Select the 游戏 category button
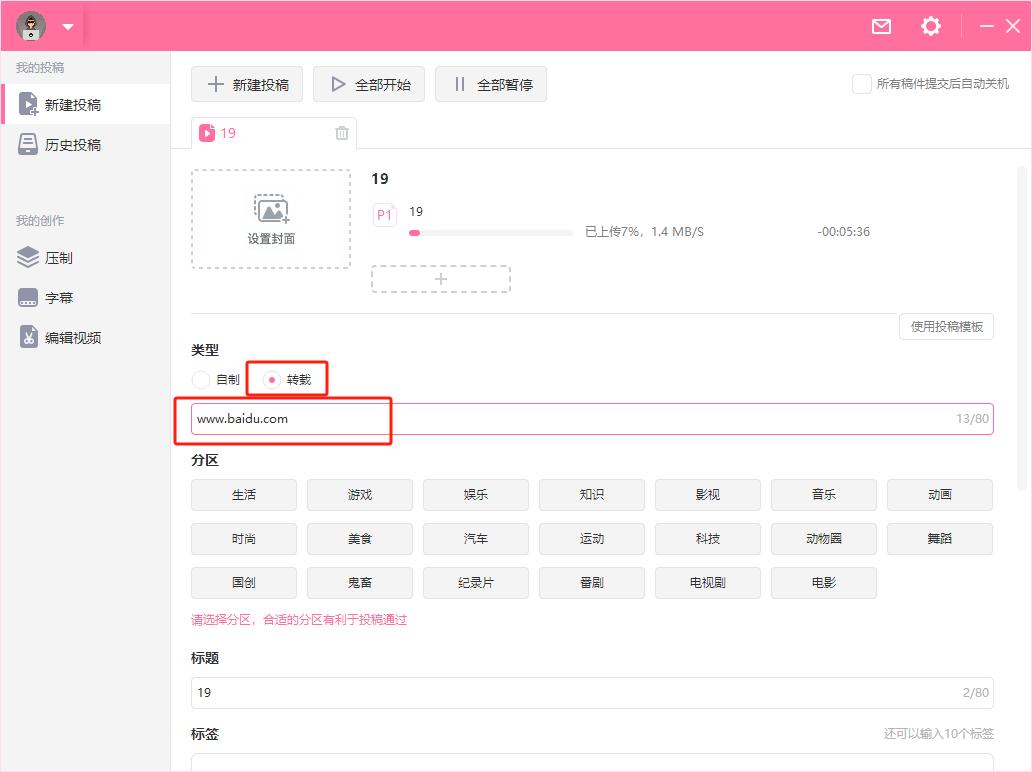This screenshot has width=1032, height=772. pos(359,494)
